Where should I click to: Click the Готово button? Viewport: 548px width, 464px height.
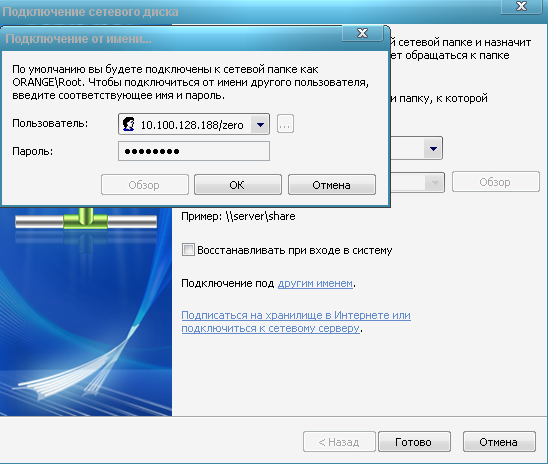(x=414, y=442)
